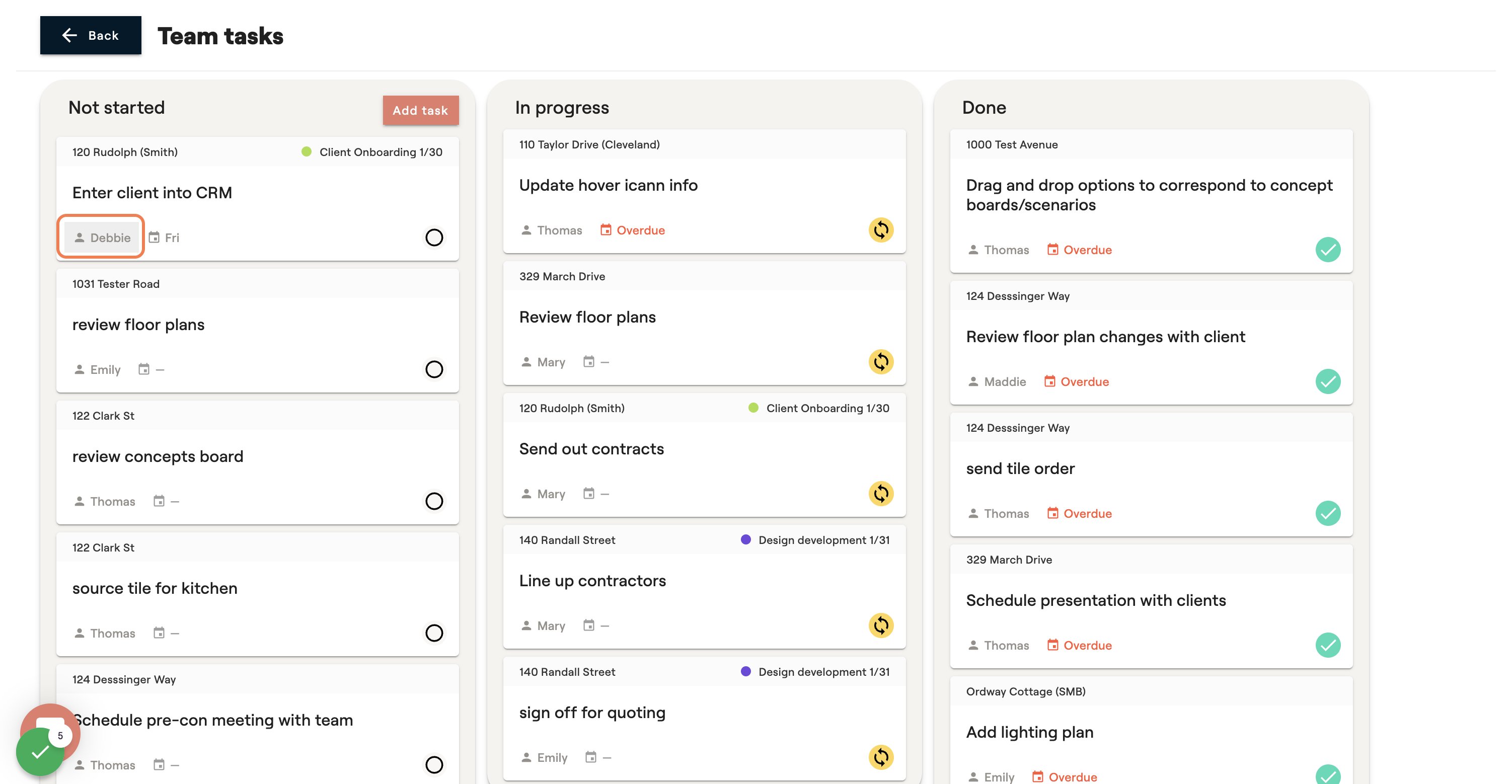Viewport: 1512px width, 784px height.
Task: Open the Send out contracts task
Action: [591, 449]
